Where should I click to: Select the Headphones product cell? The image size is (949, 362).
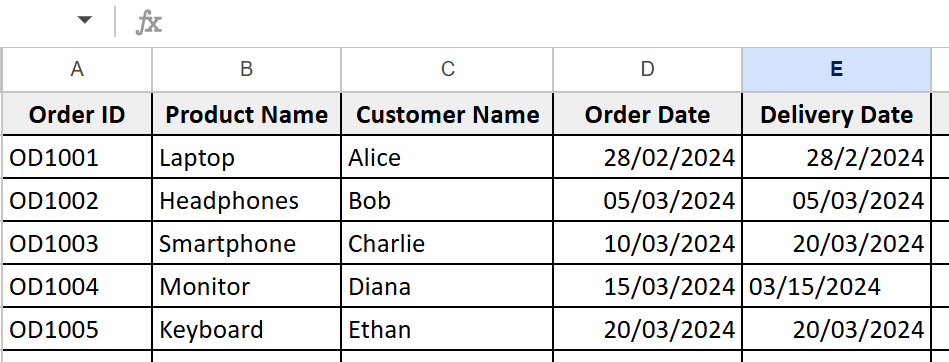pyautogui.click(x=246, y=200)
